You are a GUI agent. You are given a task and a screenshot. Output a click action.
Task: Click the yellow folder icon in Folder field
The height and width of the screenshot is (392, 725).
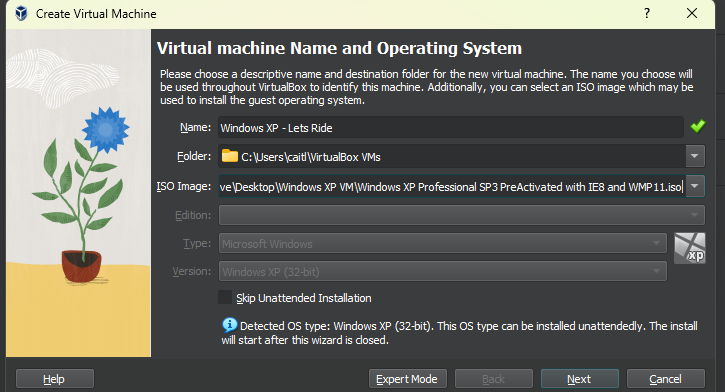[x=229, y=156]
